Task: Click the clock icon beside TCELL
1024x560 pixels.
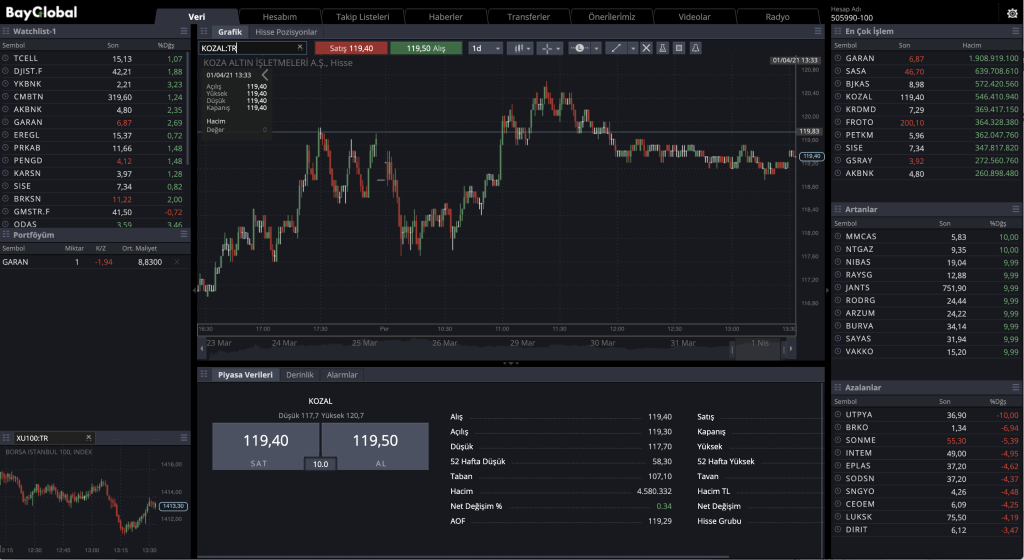Action: pos(6,59)
